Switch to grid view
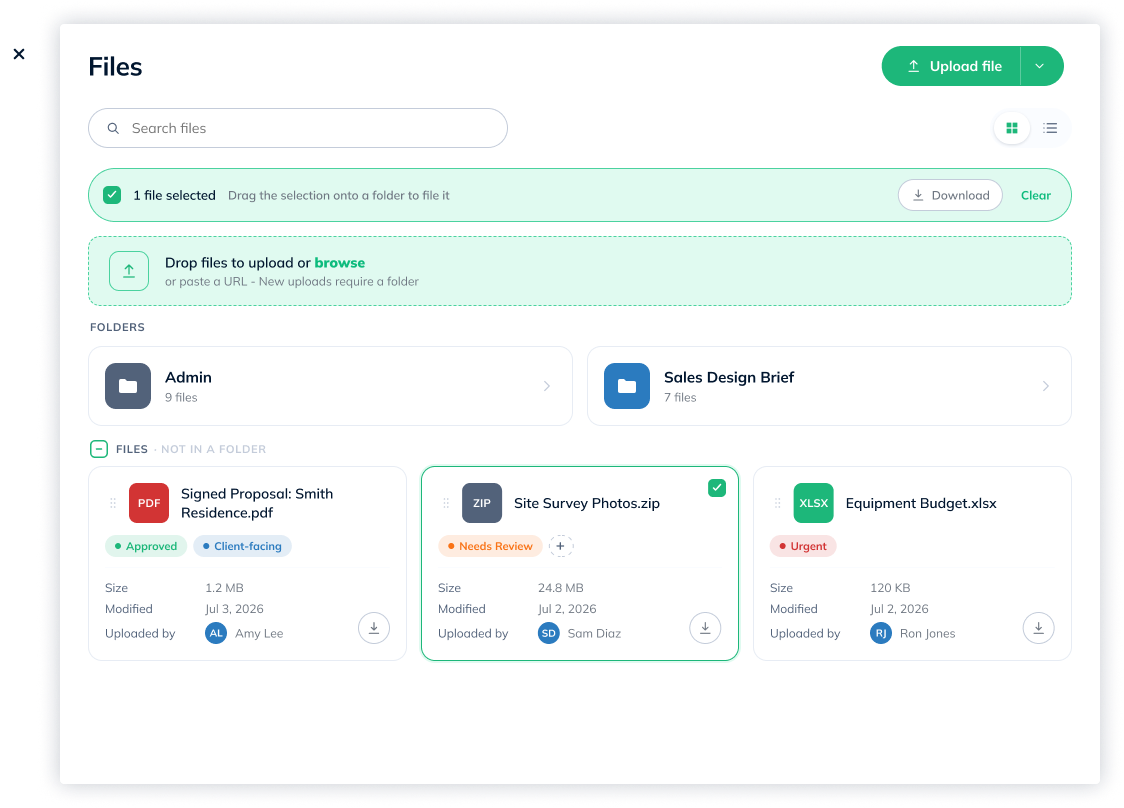This screenshot has width=1124, height=808. point(1011,128)
